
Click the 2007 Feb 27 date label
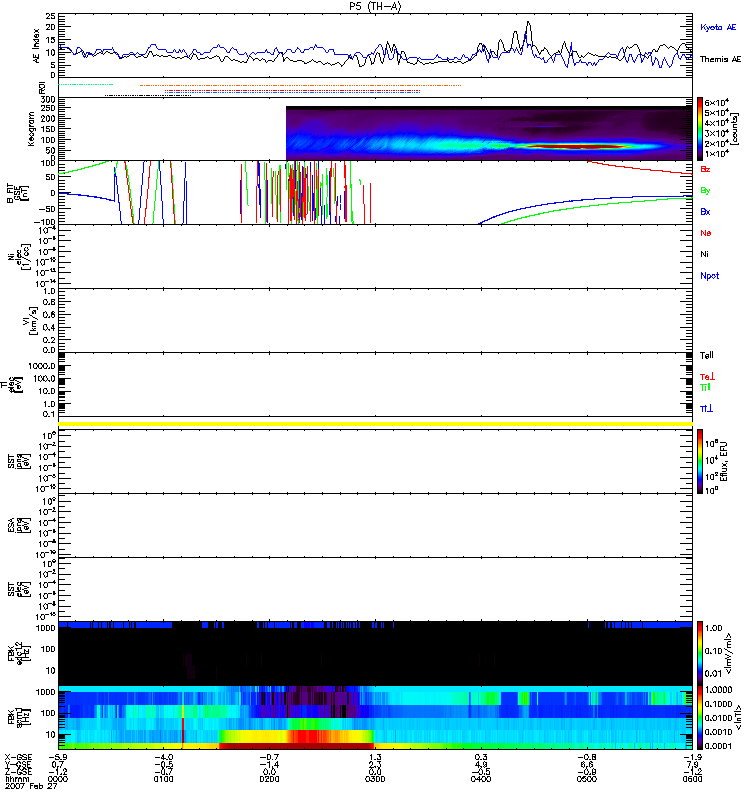24,788
